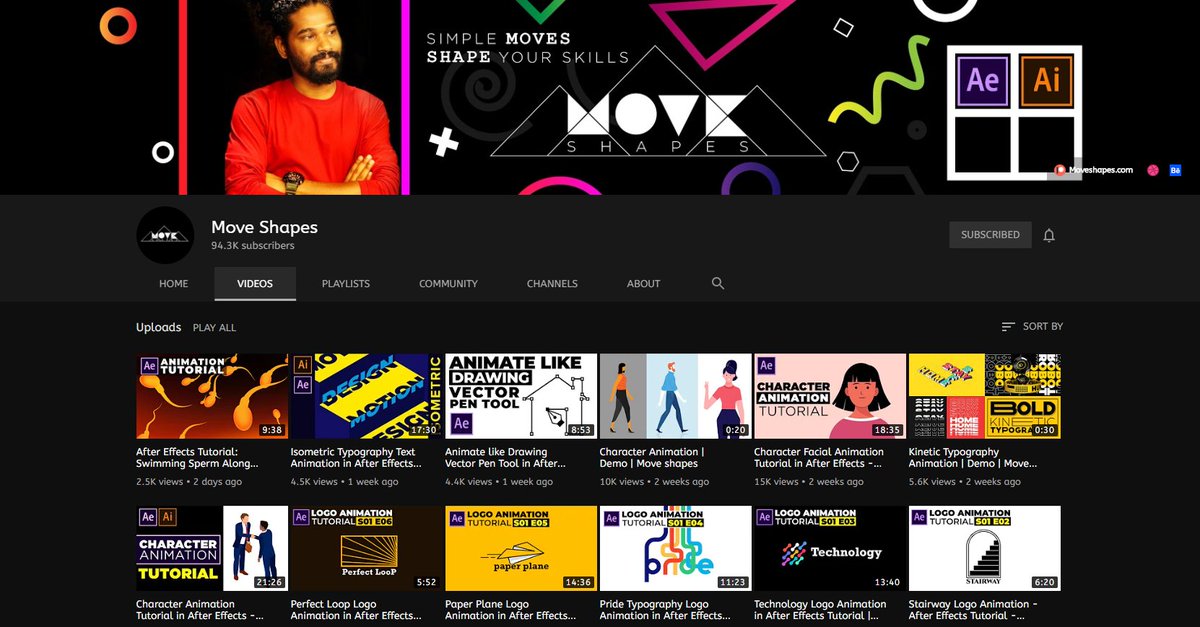The height and width of the screenshot is (627, 1200).
Task: Go to the COMMUNITY tab
Action: 448,284
